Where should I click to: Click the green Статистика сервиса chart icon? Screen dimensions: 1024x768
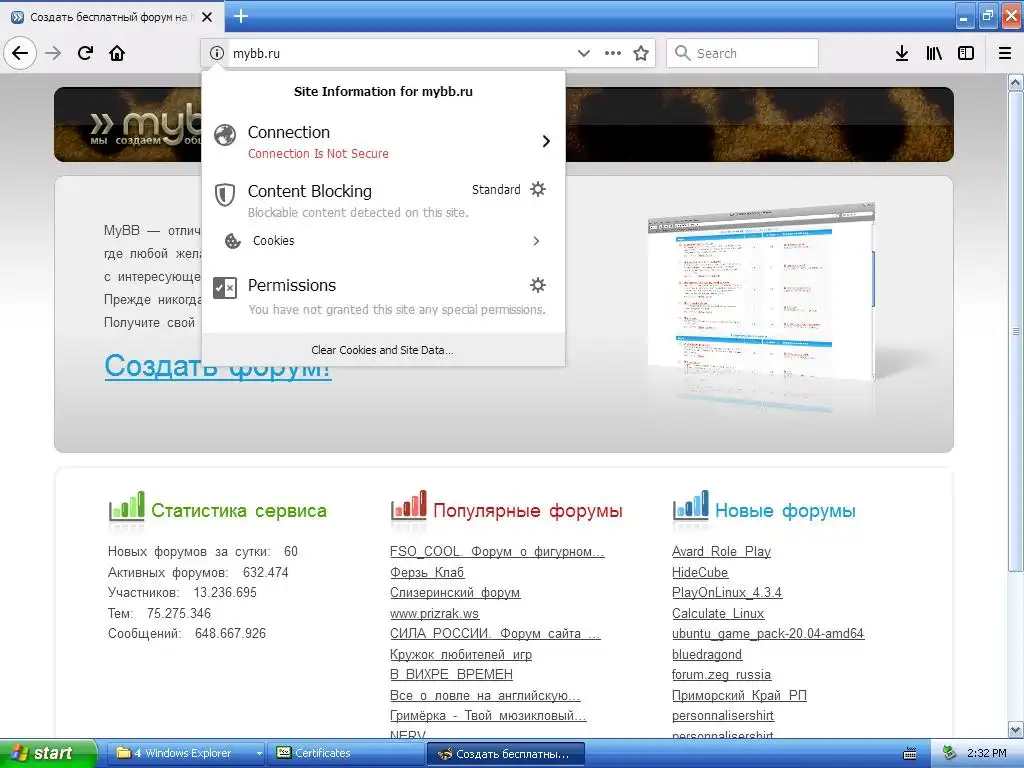click(127, 507)
